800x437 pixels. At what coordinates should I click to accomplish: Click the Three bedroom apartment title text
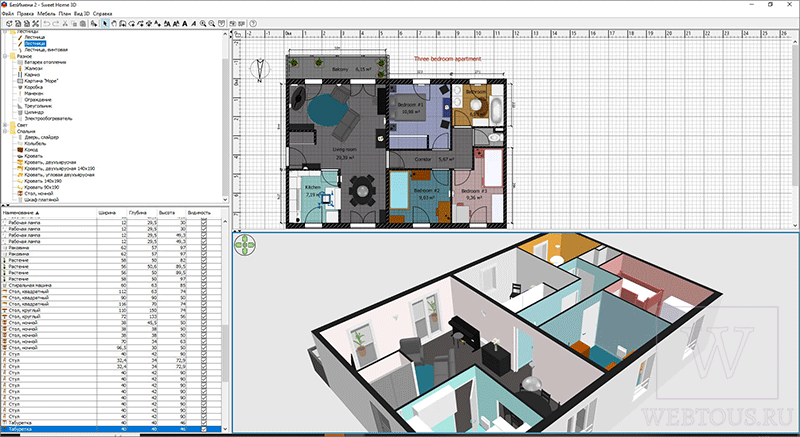(447, 59)
